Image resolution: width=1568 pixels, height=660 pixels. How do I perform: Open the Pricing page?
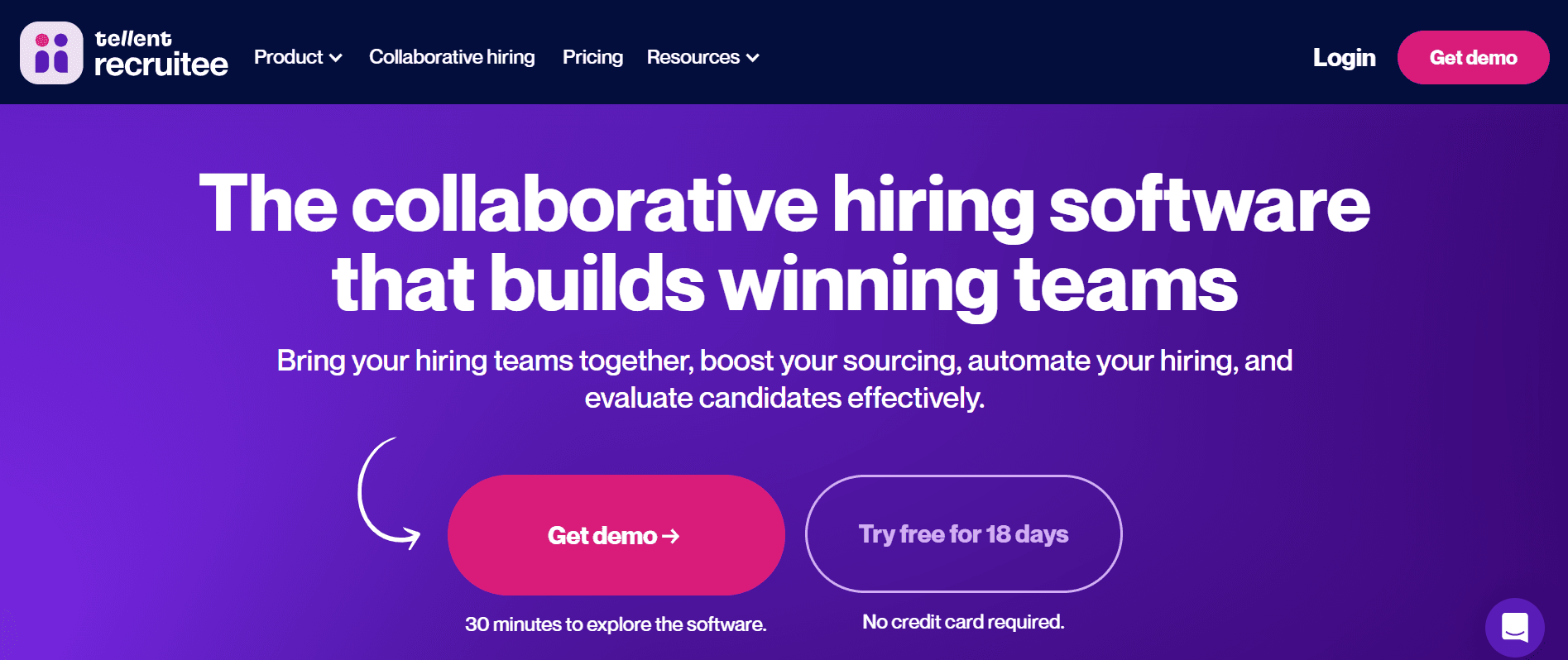tap(592, 57)
